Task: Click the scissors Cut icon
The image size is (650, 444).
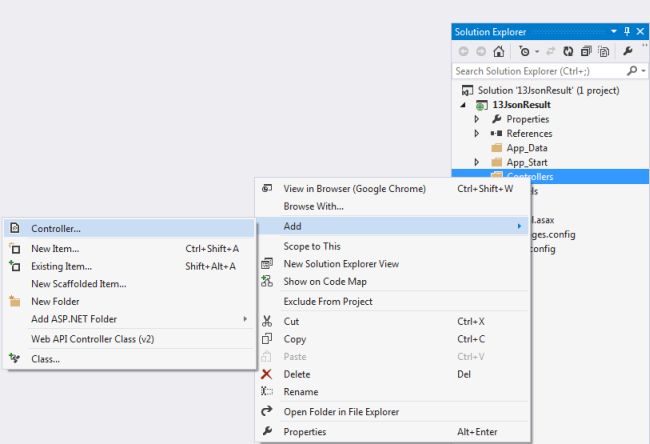Action: click(x=267, y=321)
